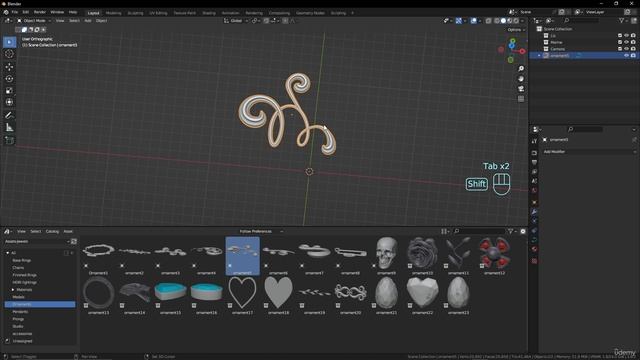Select the skull asset thumbnail ornament9
The width and height of the screenshot is (640, 360).
(x=387, y=256)
